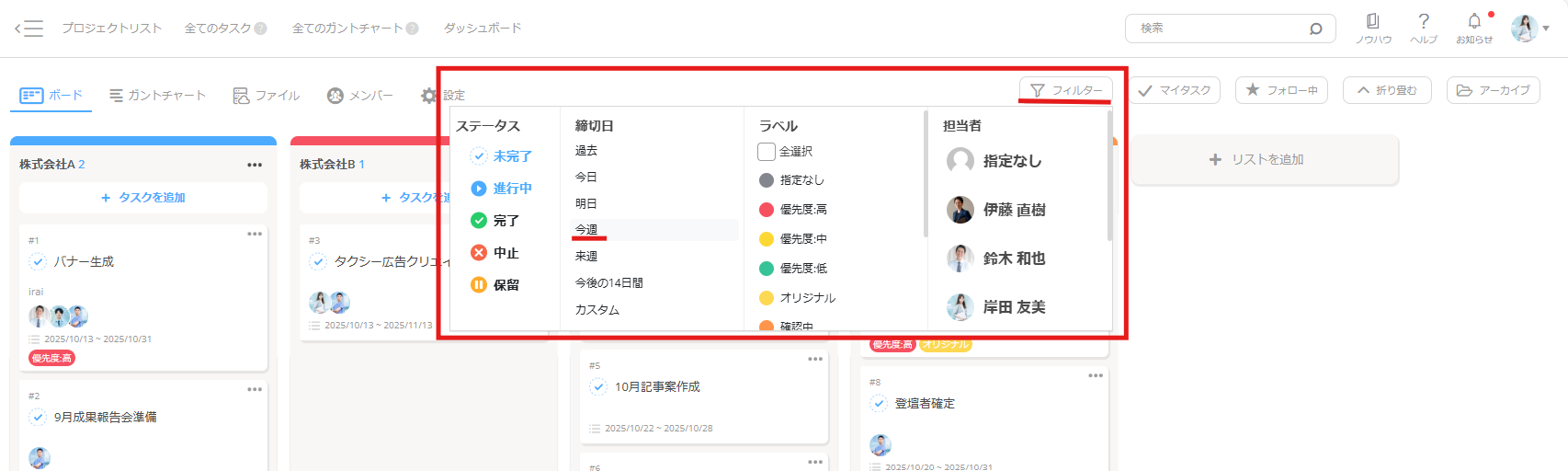Select the 進行中 status filter
The height and width of the screenshot is (471, 1568).
[502, 189]
